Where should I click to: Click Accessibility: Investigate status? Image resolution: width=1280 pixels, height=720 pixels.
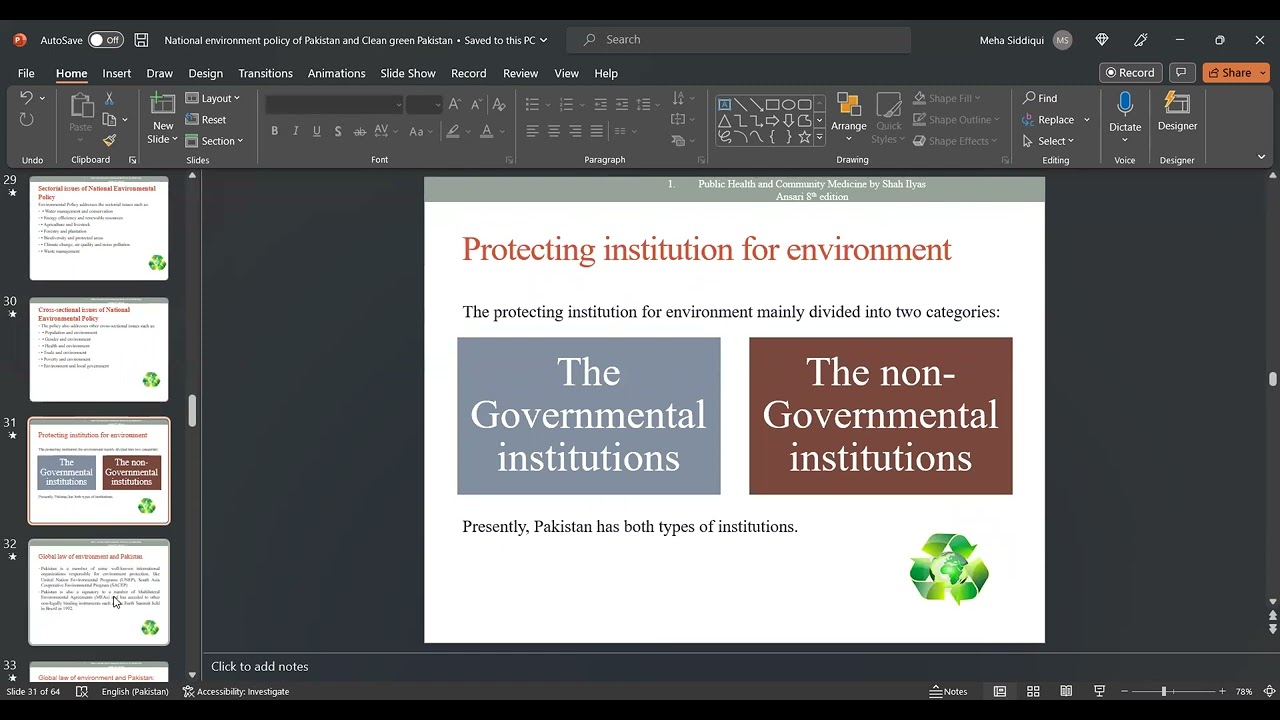pyautogui.click(x=236, y=691)
